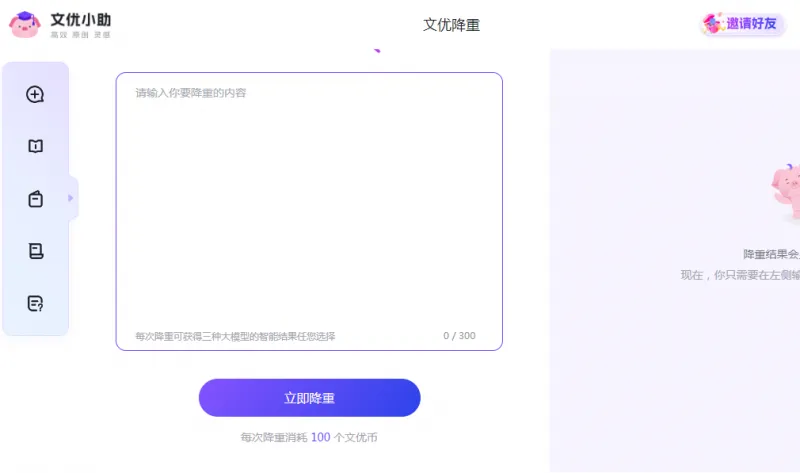Click the 每次降重可获得三种大模型 hint text
This screenshot has width=800, height=473.
(235, 336)
